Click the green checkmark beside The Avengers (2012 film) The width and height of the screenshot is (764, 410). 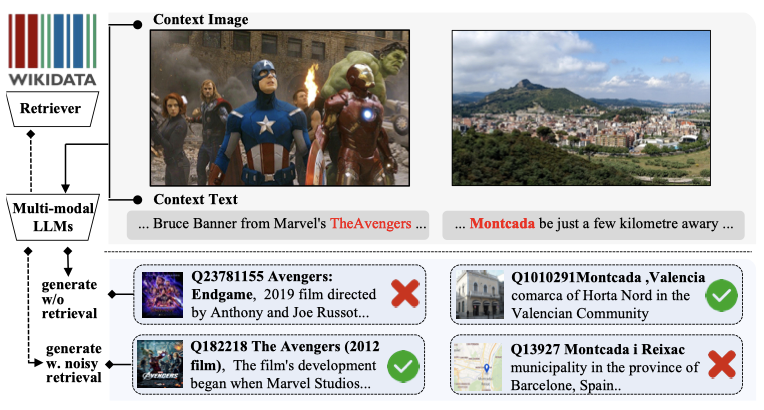pyautogui.click(x=403, y=366)
